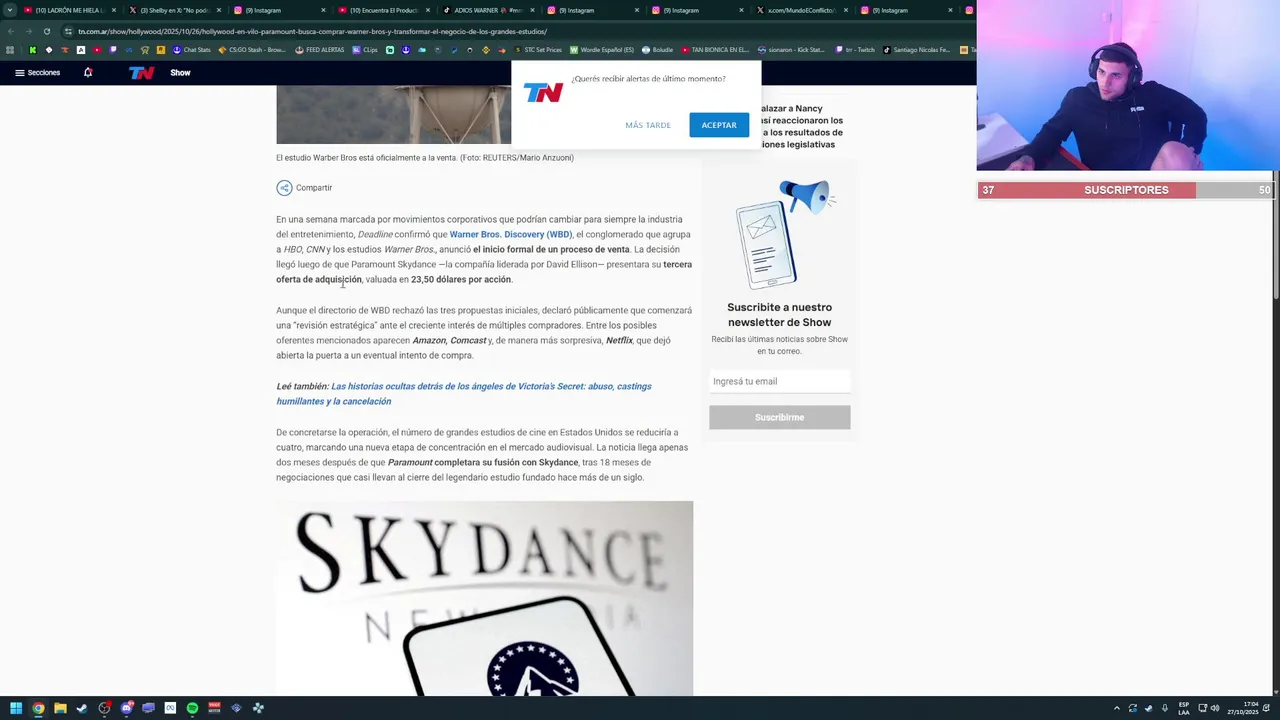Open the Santiago Nicolas Fe bookmark
The image size is (1280, 720).
tap(916, 50)
